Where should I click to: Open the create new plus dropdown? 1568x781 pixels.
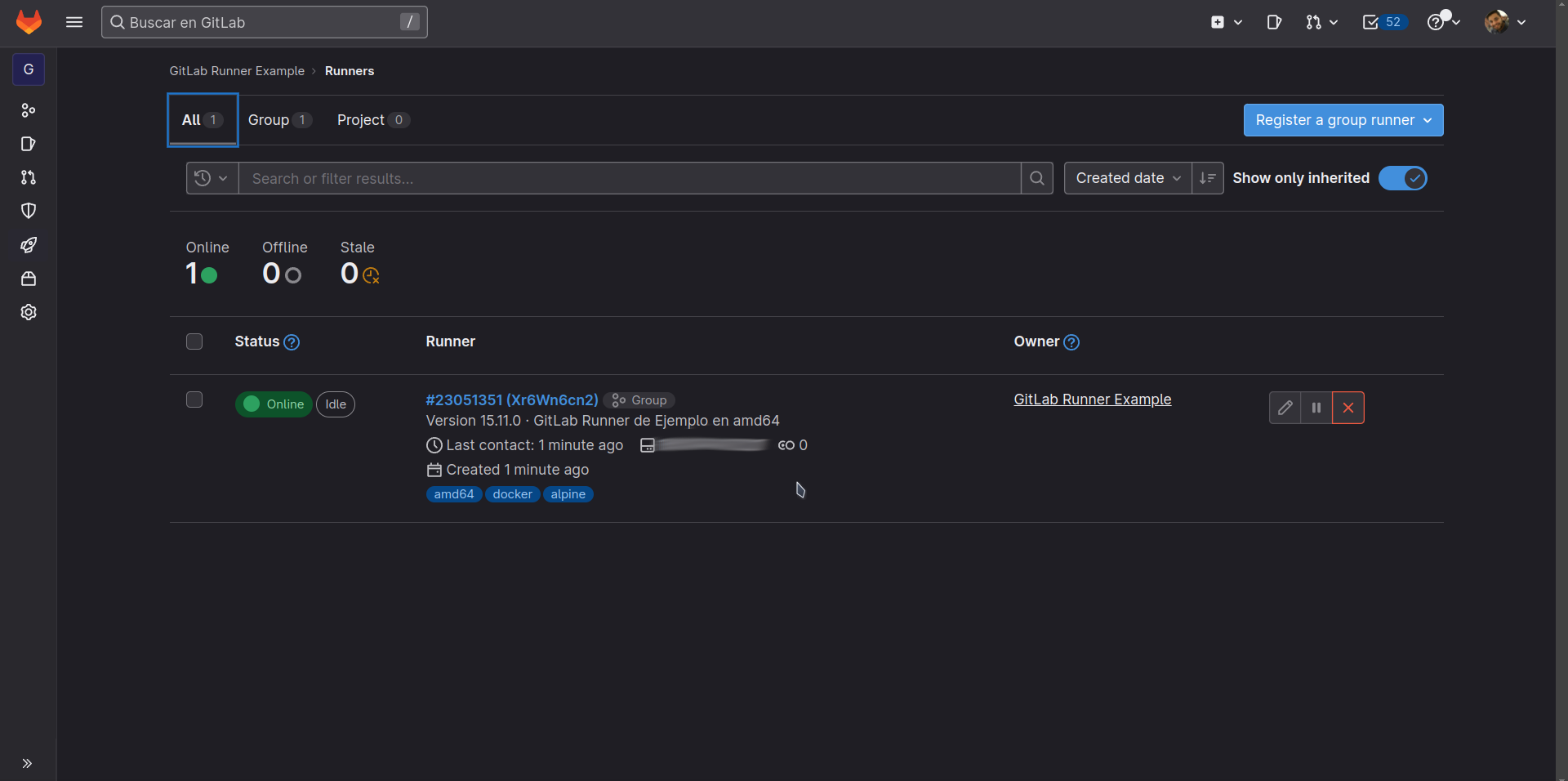tap(1226, 22)
